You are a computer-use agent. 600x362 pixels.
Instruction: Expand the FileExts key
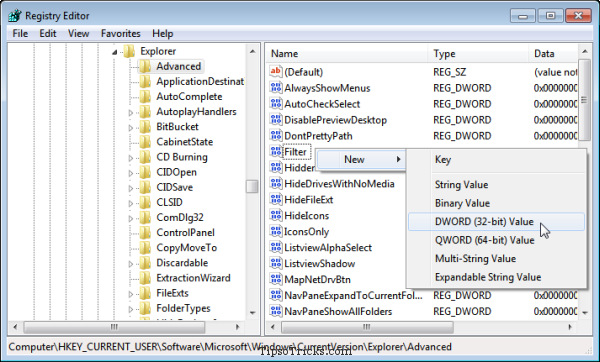click(x=130, y=294)
